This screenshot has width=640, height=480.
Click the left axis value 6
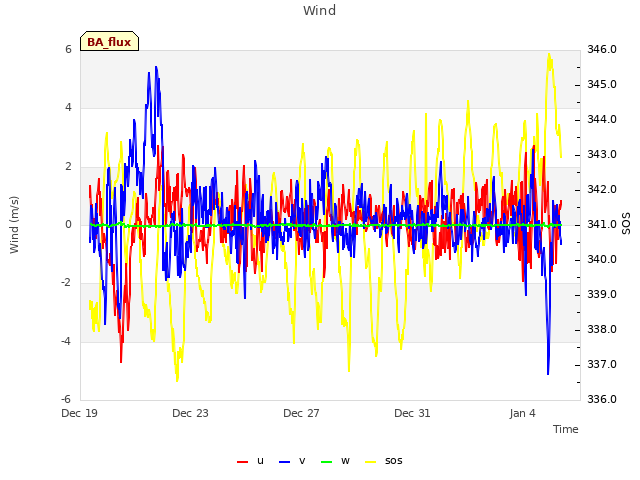point(68,49)
